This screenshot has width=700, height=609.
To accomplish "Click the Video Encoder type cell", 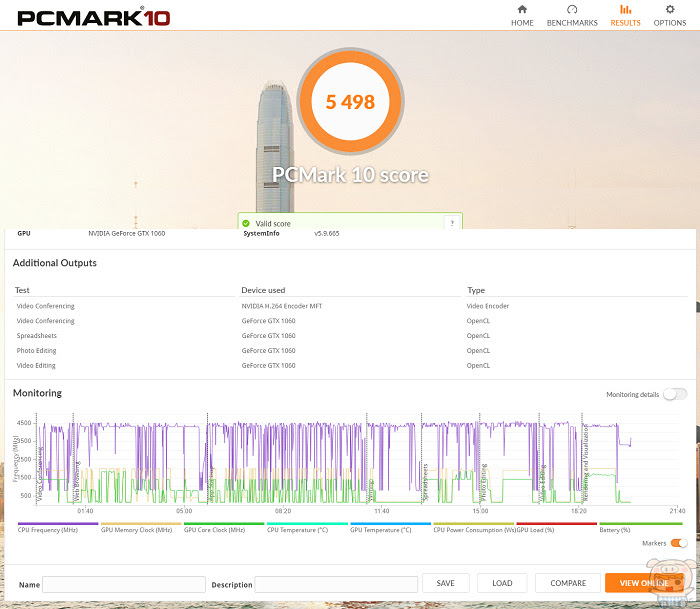I will (488, 306).
